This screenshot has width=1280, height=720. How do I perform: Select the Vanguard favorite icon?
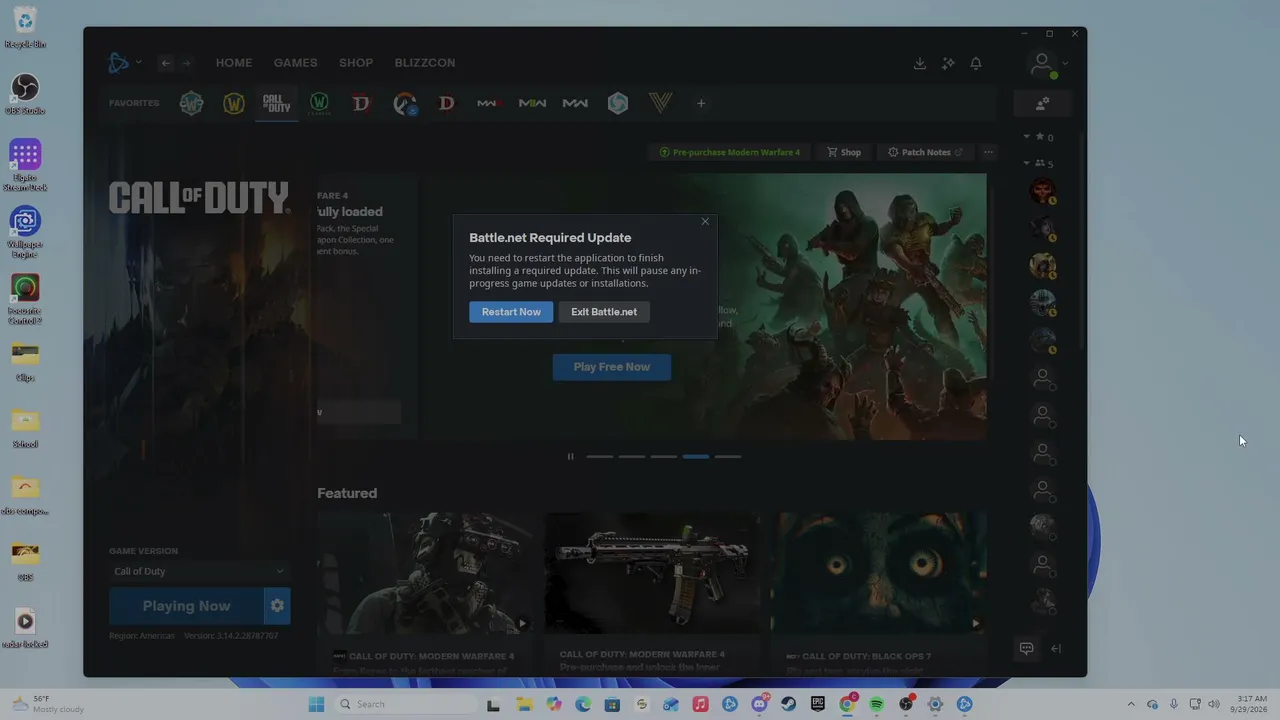[661, 103]
